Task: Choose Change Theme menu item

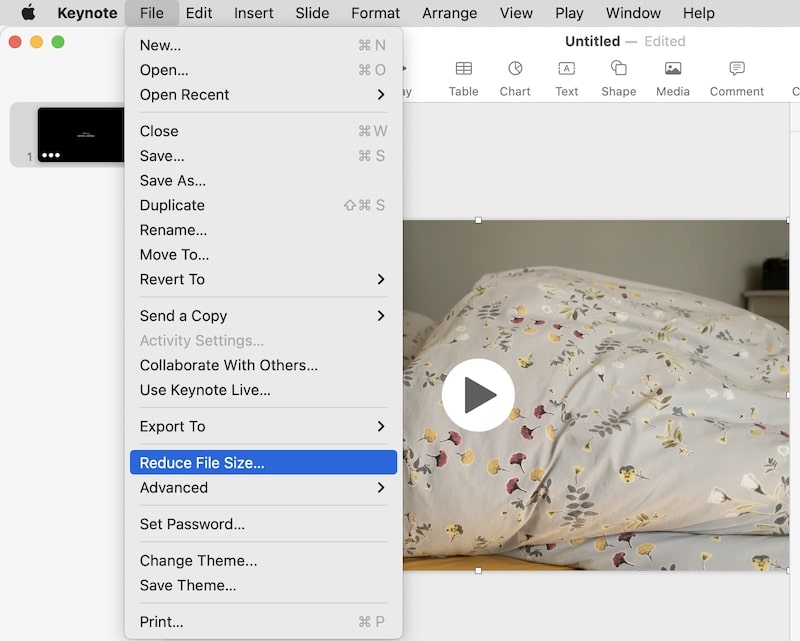Action: click(x=198, y=561)
